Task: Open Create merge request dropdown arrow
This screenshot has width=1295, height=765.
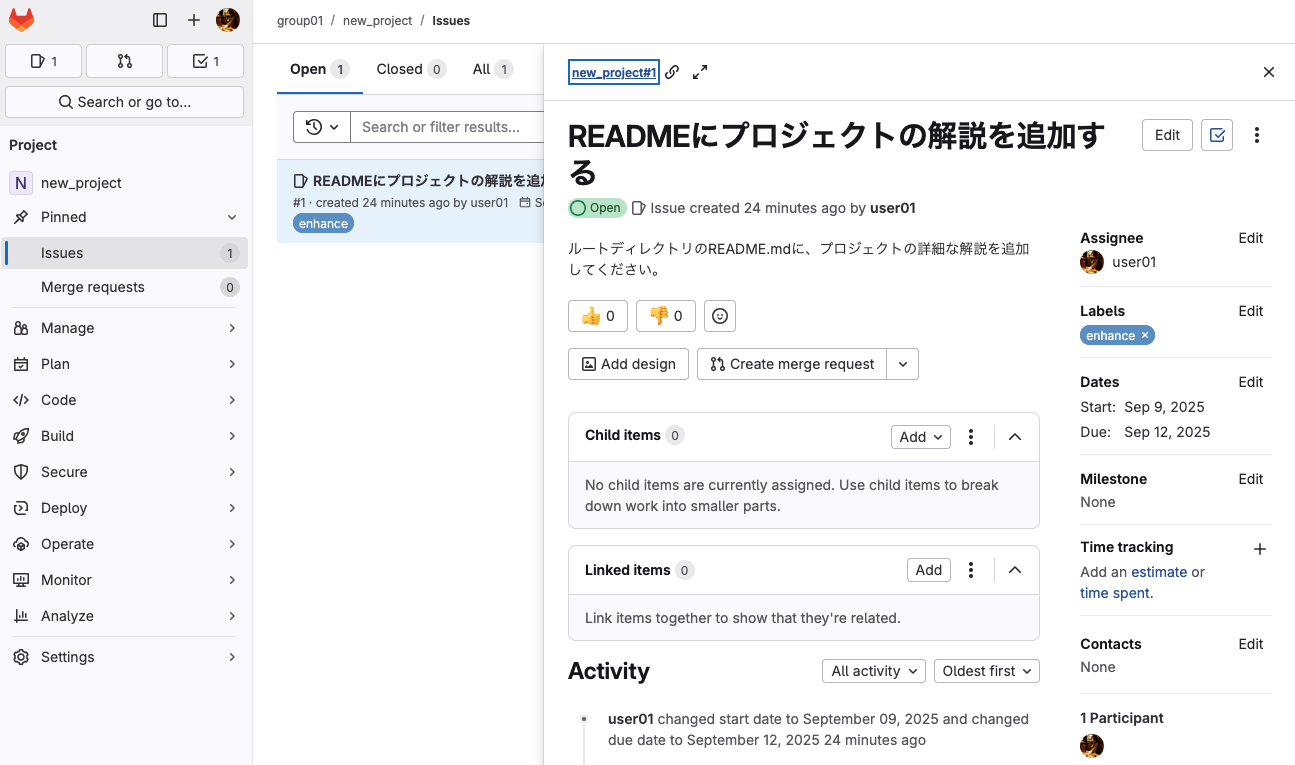Action: pos(903,364)
